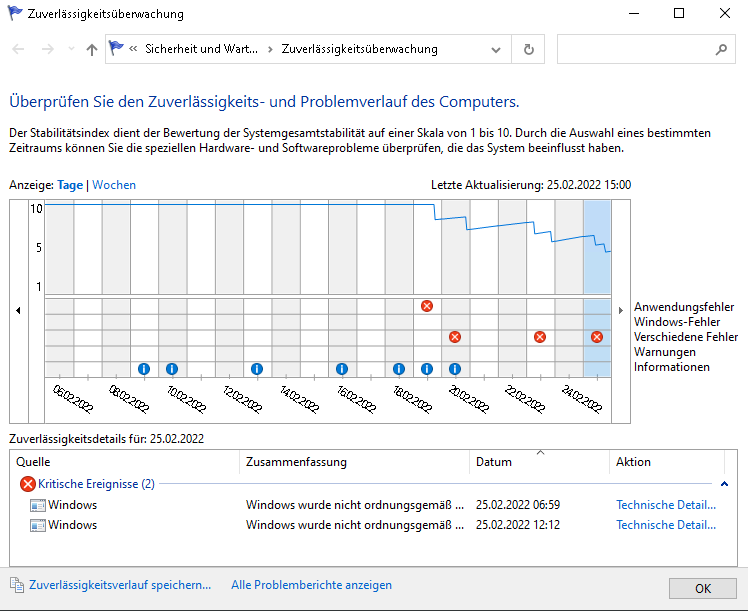
Task: Click Zuverlässigkeitsverlauf speichern link
Action: (x=120, y=585)
